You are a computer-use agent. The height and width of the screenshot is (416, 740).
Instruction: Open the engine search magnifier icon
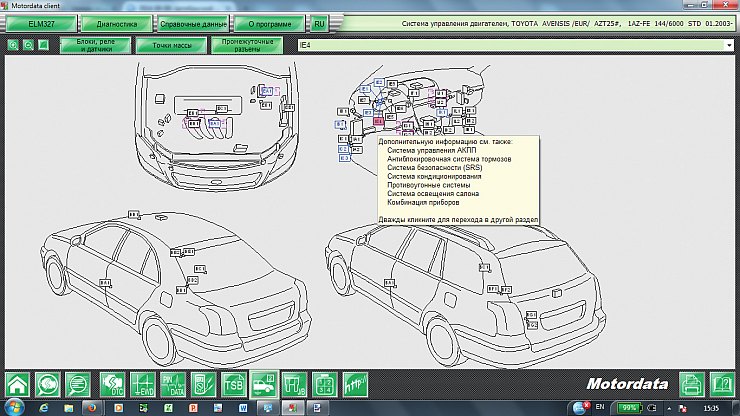coord(48,384)
